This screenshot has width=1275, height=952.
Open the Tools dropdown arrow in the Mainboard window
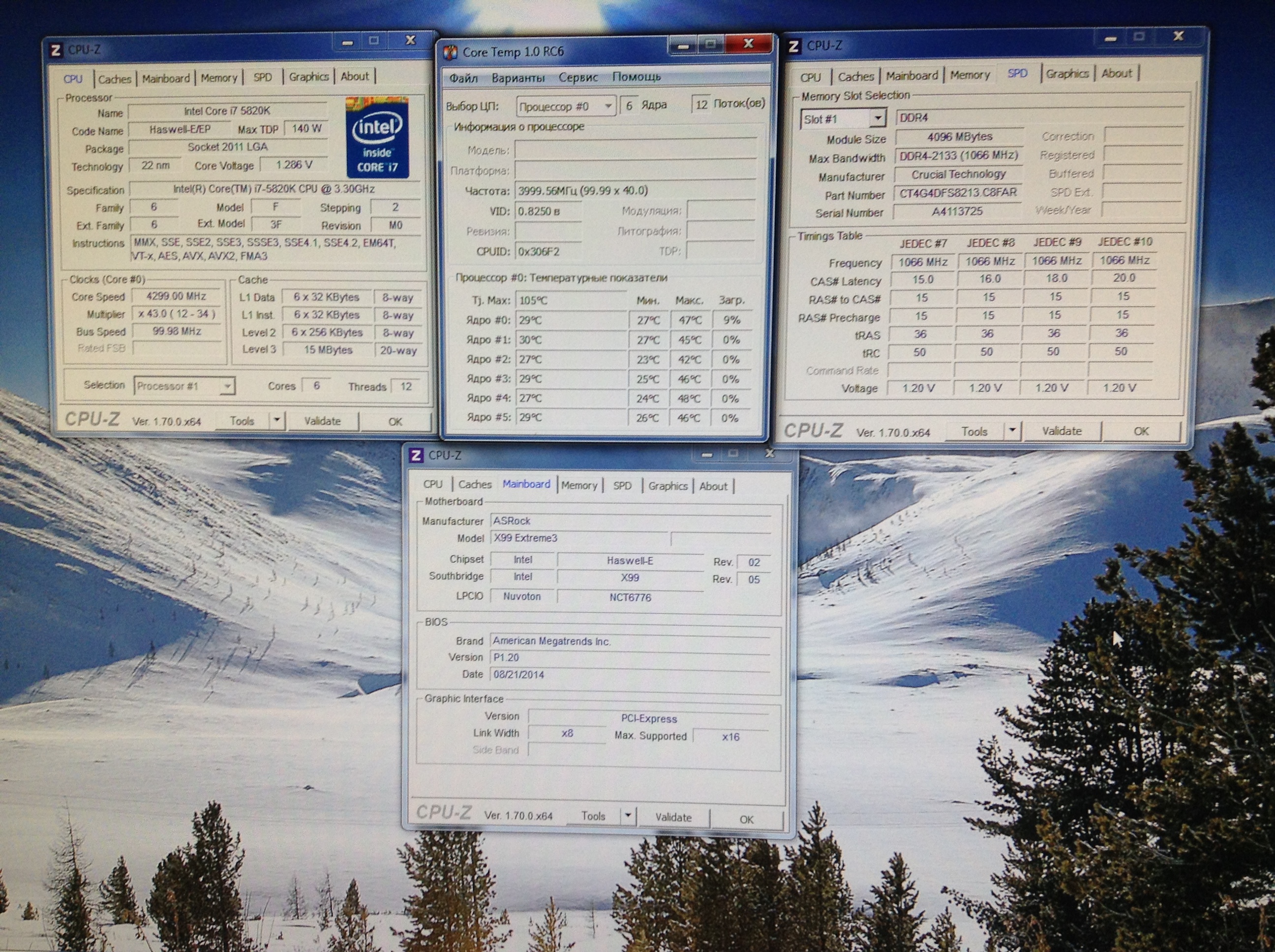pyautogui.click(x=628, y=815)
